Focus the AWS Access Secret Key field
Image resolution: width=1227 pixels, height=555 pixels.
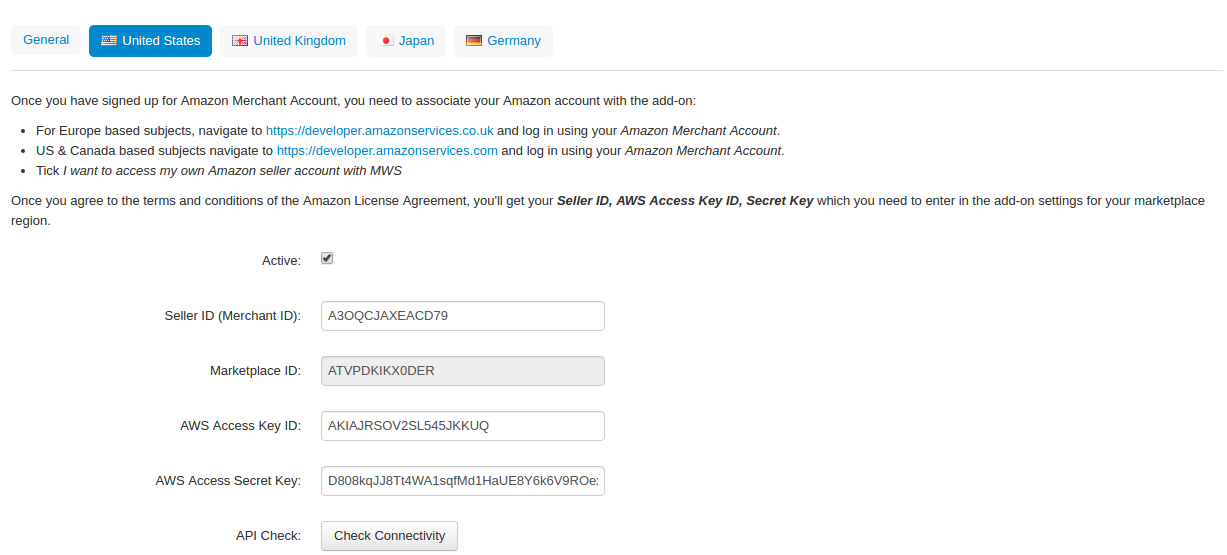pyautogui.click(x=463, y=481)
